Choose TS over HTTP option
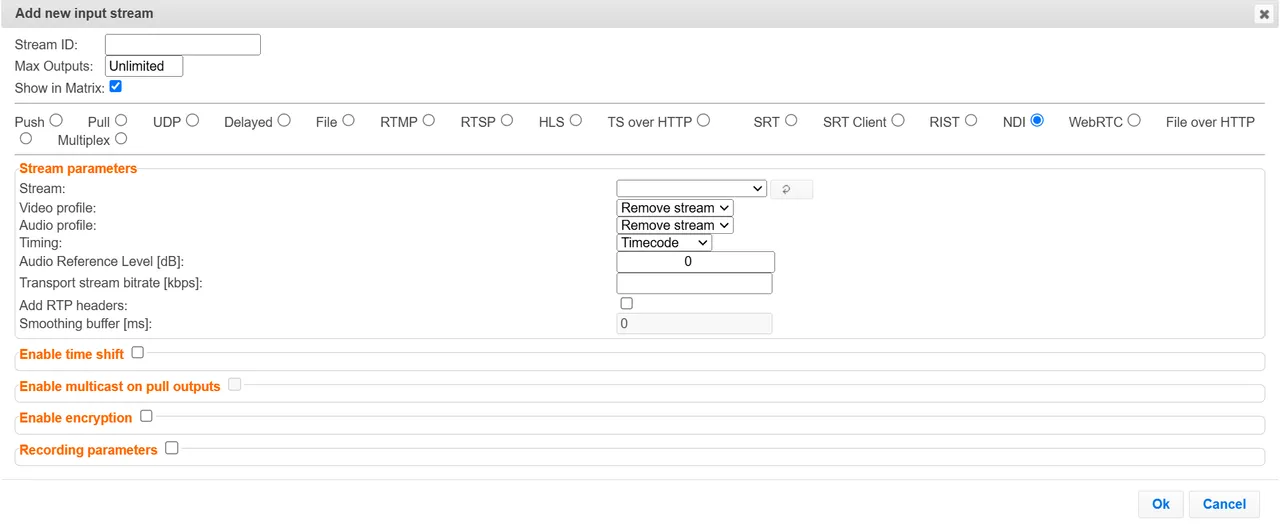Screen dimensions: 1280x528 click(x=704, y=120)
